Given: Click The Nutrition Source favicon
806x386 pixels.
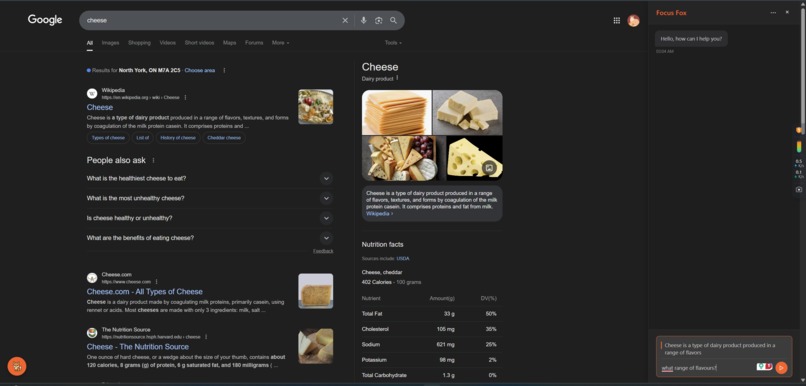Looking at the screenshot, I should click(92, 333).
